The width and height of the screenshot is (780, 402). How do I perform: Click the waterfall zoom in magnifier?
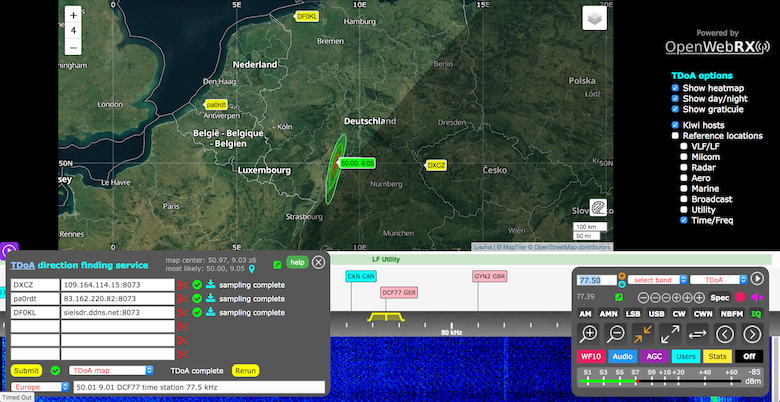(x=589, y=334)
